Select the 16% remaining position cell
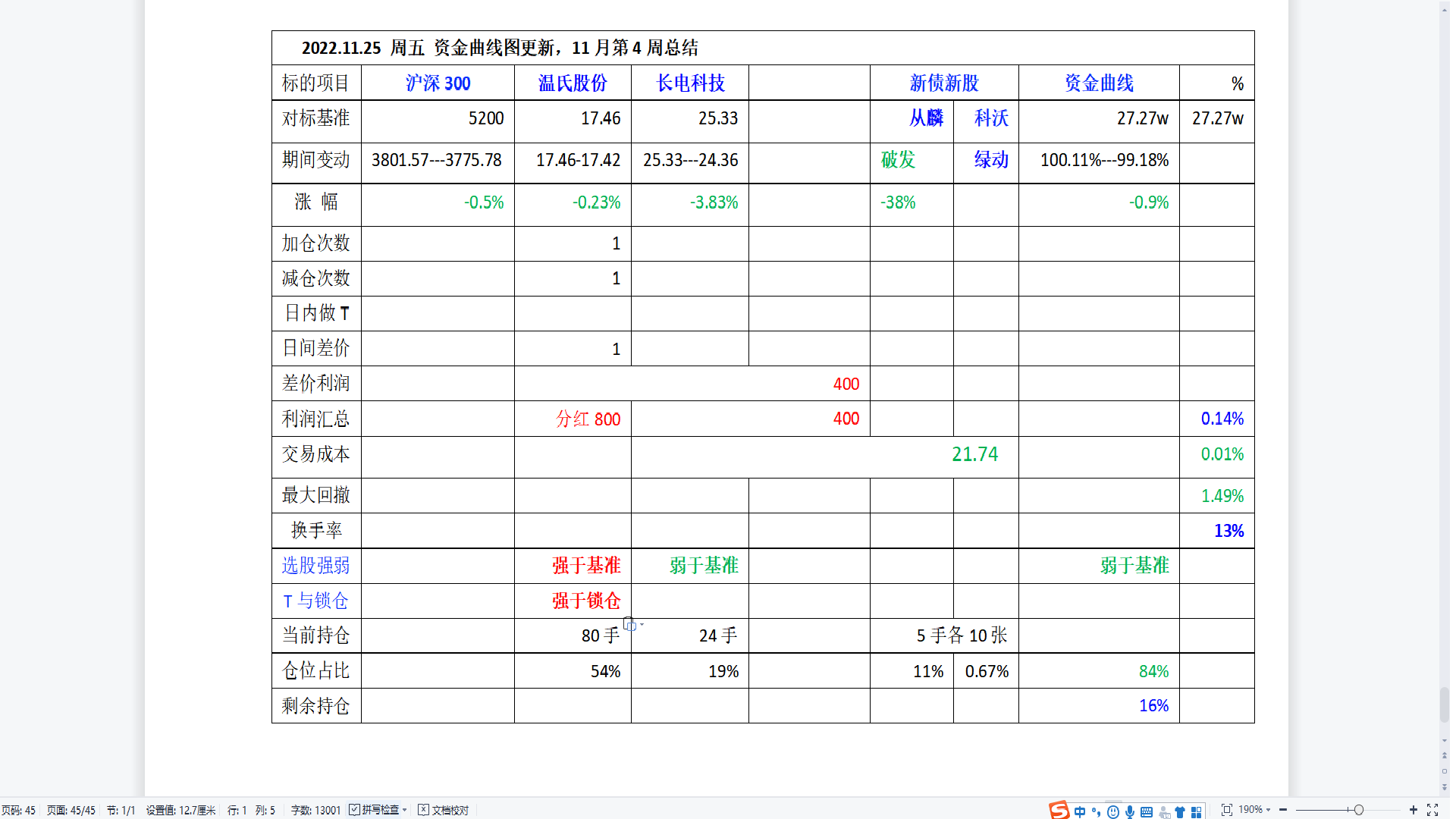The image size is (1456, 819). [1099, 706]
